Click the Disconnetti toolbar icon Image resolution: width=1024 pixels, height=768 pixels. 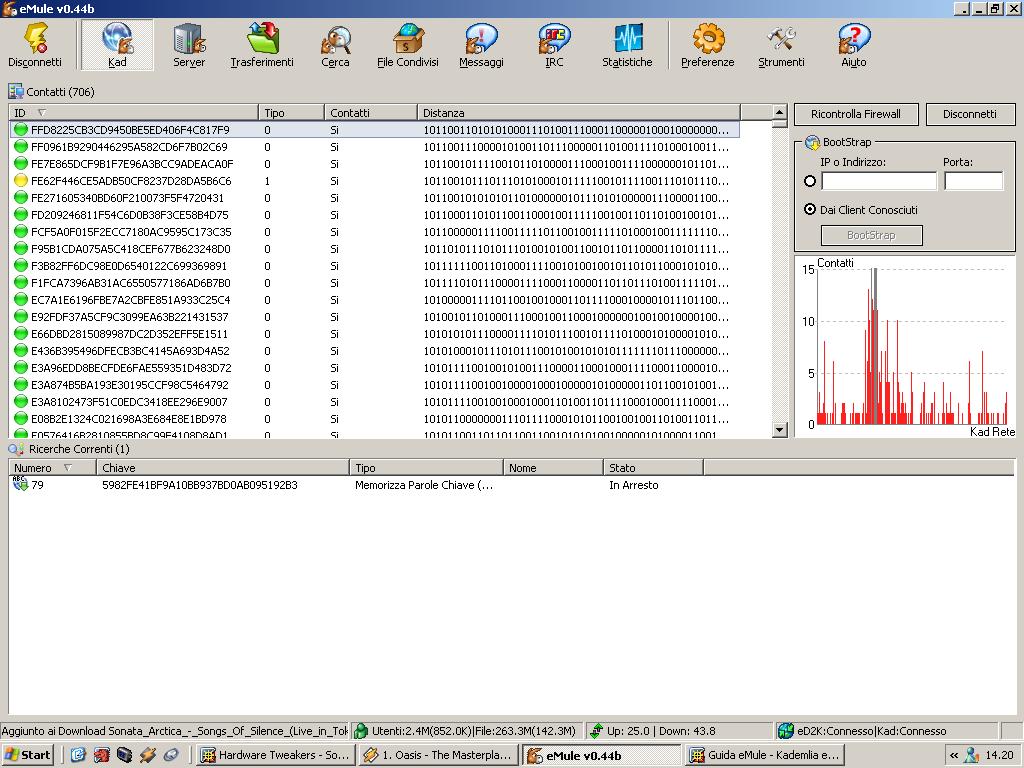coord(35,44)
